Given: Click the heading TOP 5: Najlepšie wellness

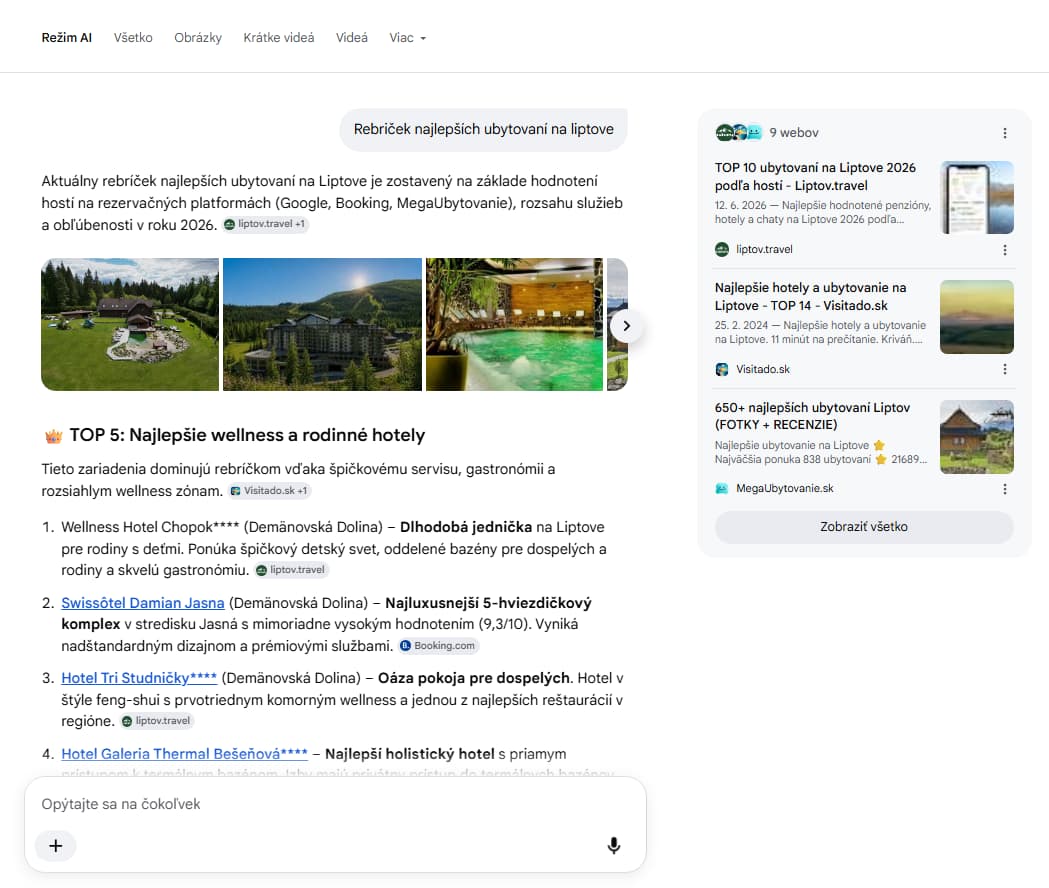Looking at the screenshot, I should [x=247, y=435].
